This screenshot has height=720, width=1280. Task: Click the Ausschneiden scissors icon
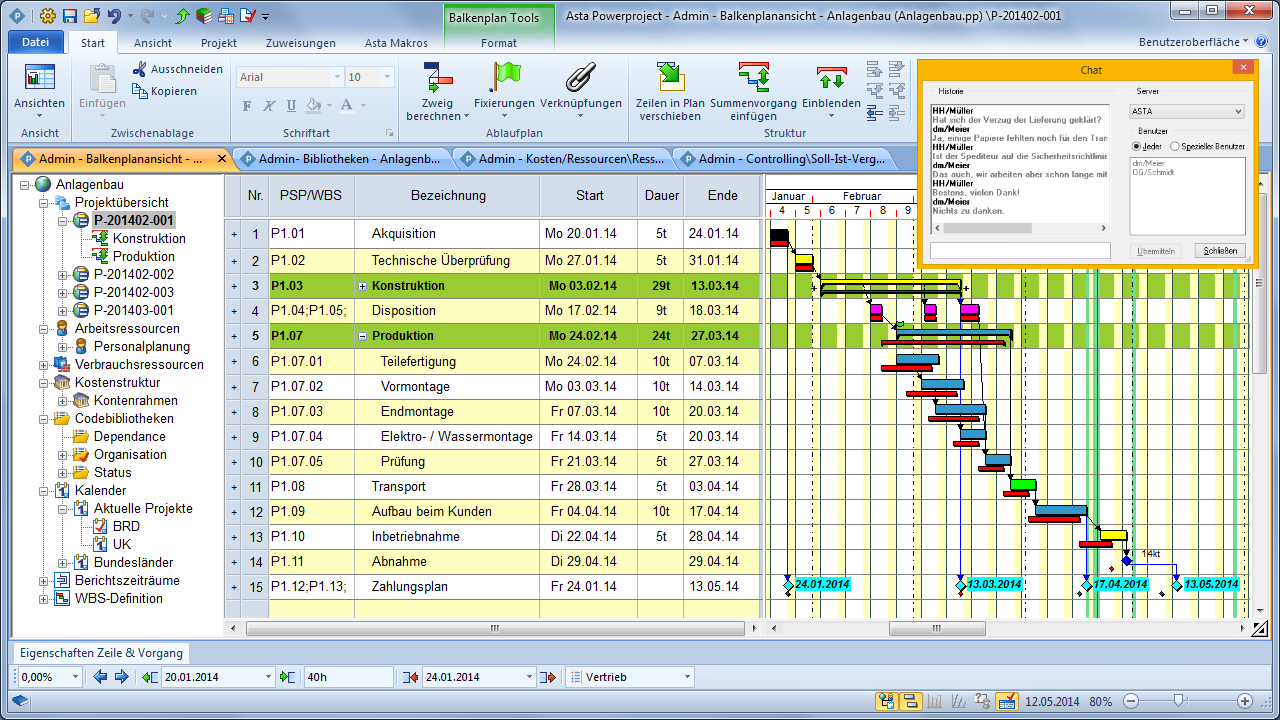139,69
